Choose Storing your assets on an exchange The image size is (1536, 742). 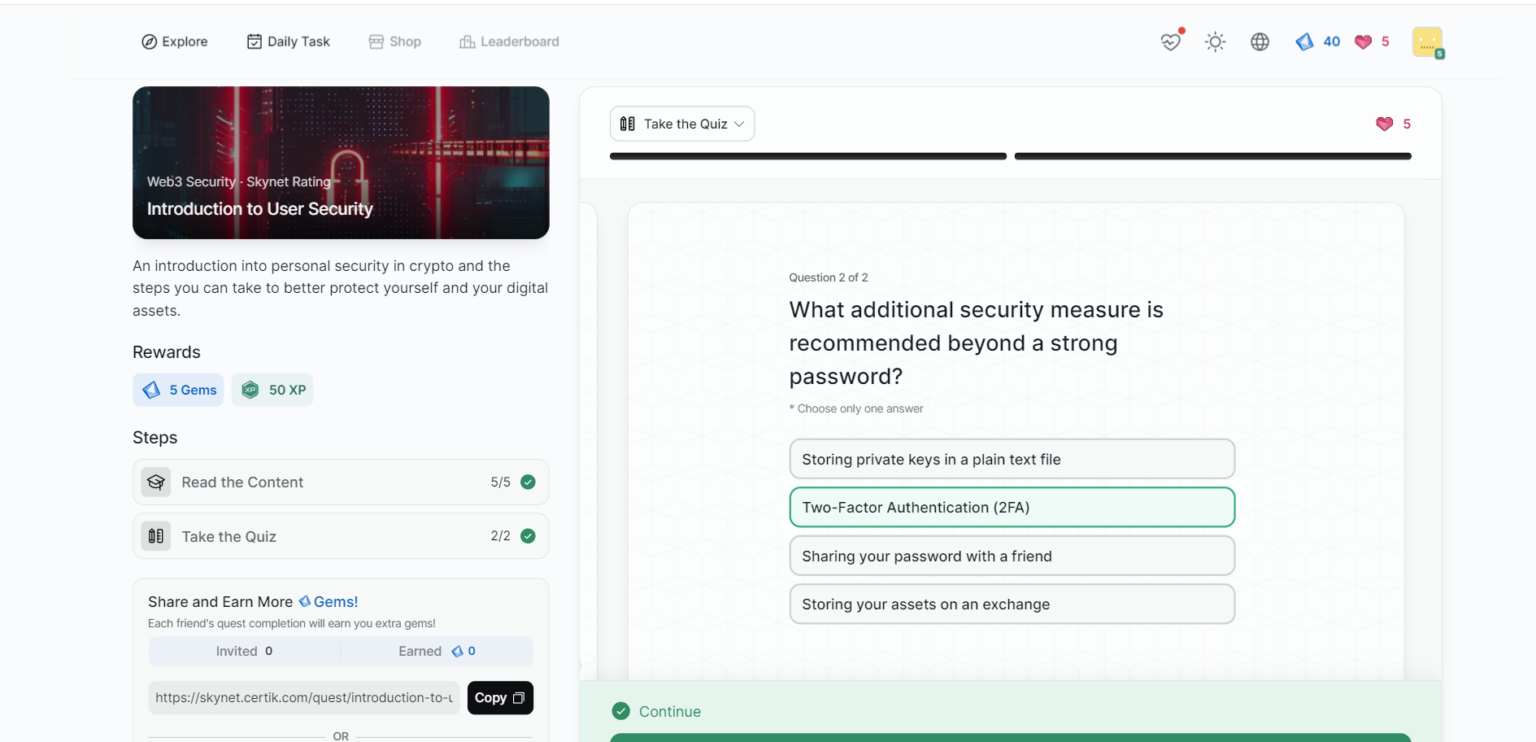(1012, 604)
